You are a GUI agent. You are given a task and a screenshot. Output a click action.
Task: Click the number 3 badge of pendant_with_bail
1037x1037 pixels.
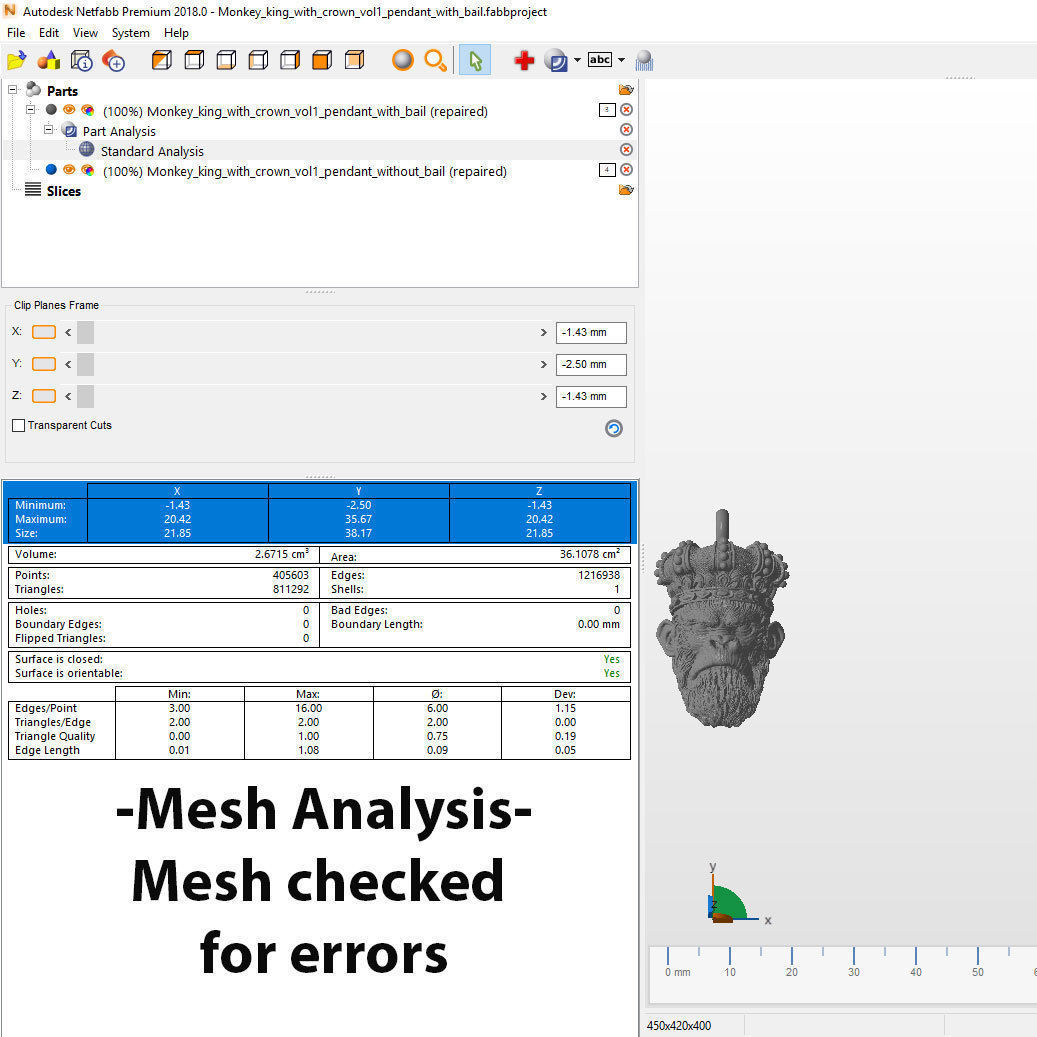tap(607, 110)
